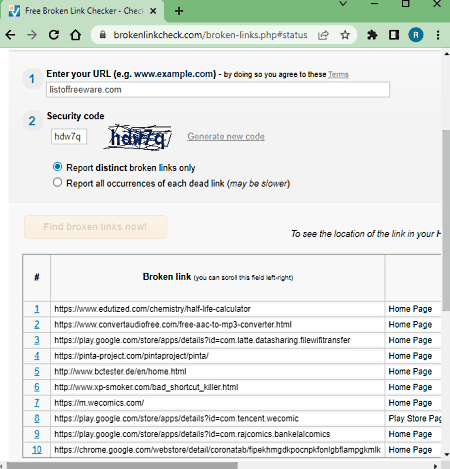Viewport: 450px width, 469px height.
Task: Click Find broken links now button
Action: 96,227
